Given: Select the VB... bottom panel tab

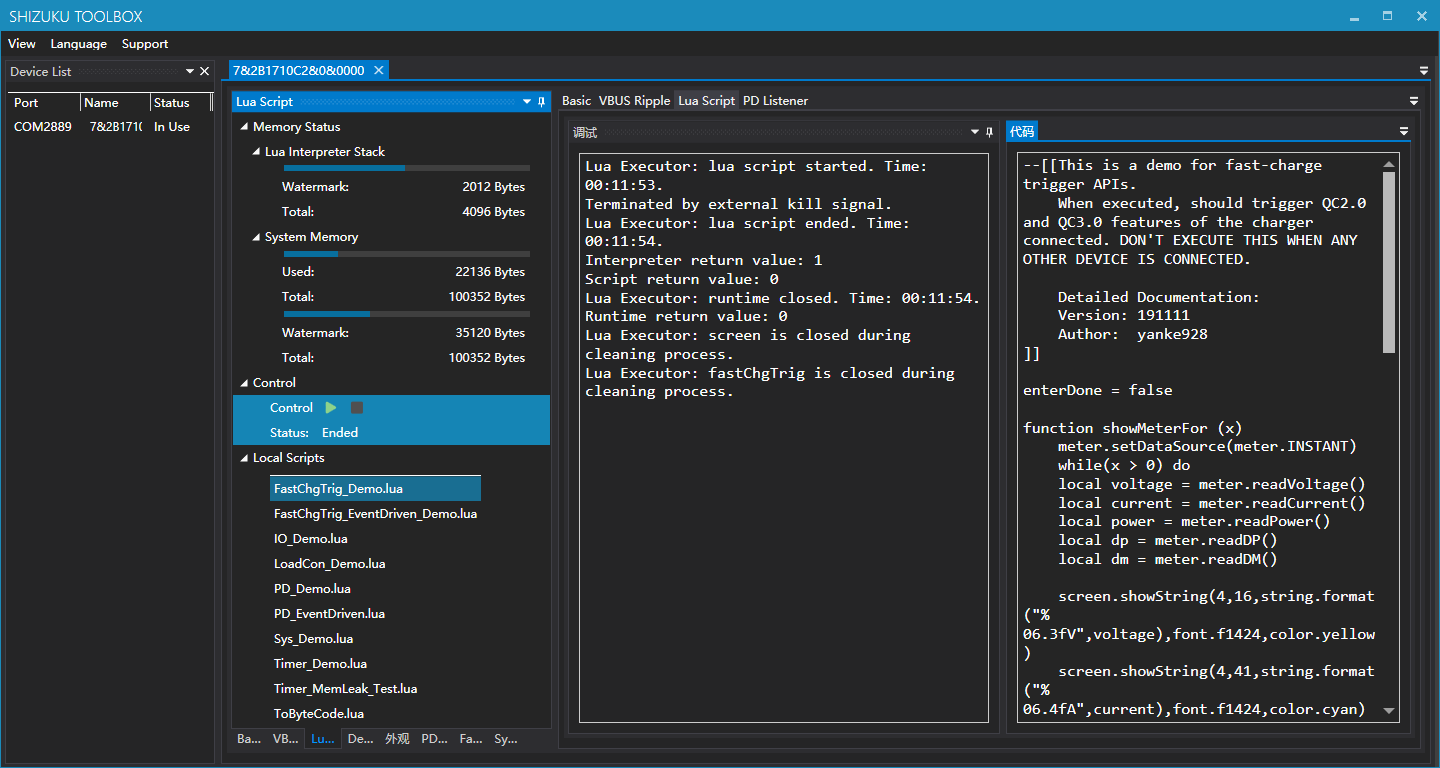Looking at the screenshot, I should 285,739.
